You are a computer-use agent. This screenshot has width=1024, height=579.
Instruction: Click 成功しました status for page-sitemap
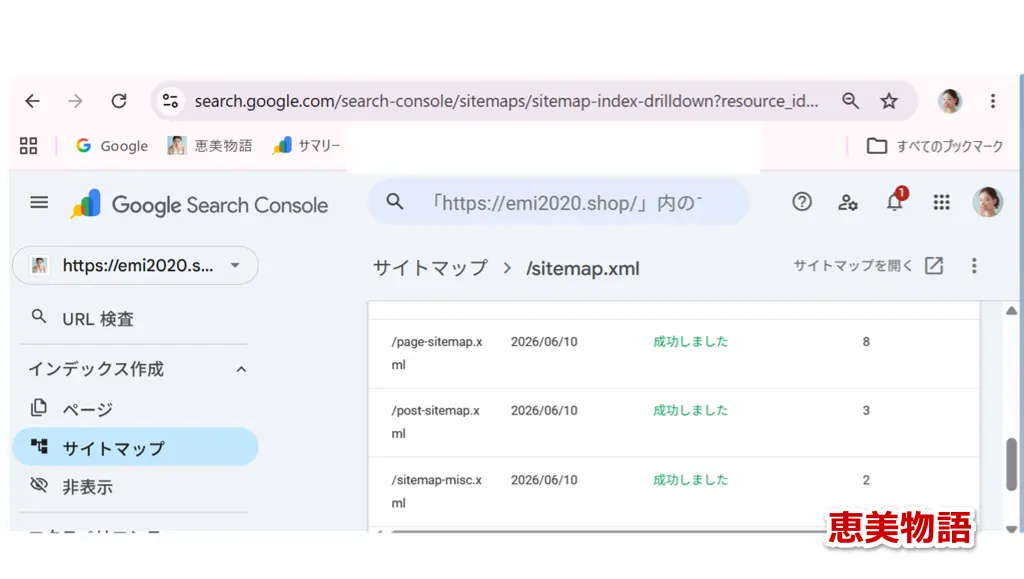click(x=690, y=341)
